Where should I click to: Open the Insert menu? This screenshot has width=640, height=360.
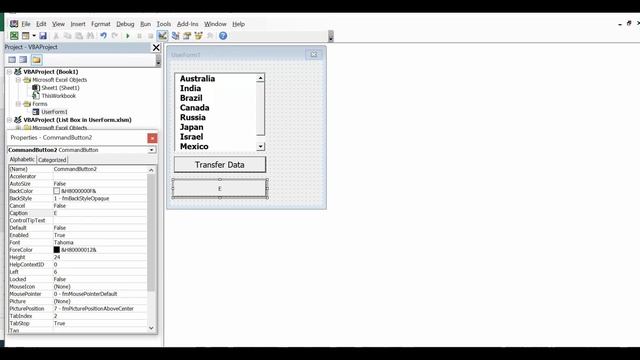pyautogui.click(x=78, y=24)
